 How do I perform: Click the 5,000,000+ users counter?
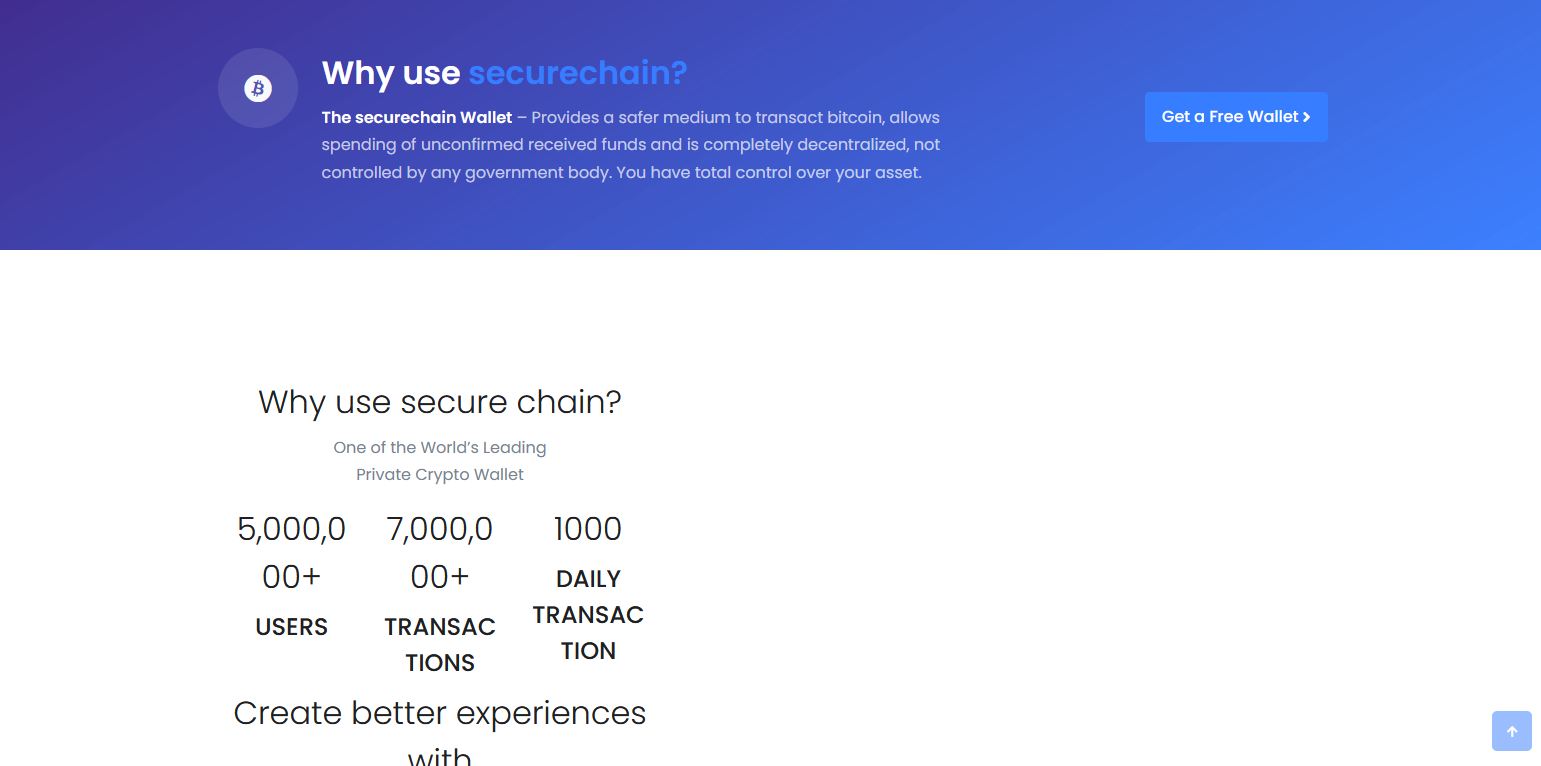[292, 553]
